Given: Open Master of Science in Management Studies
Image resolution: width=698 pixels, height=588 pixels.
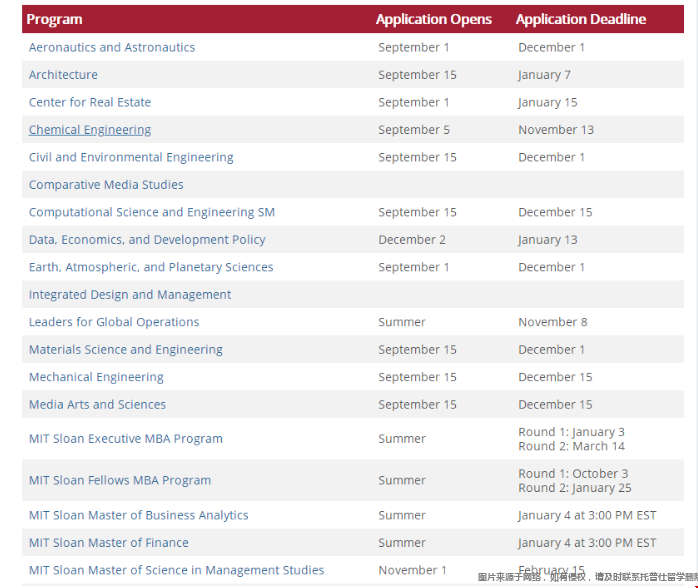Looking at the screenshot, I should [x=176, y=570].
